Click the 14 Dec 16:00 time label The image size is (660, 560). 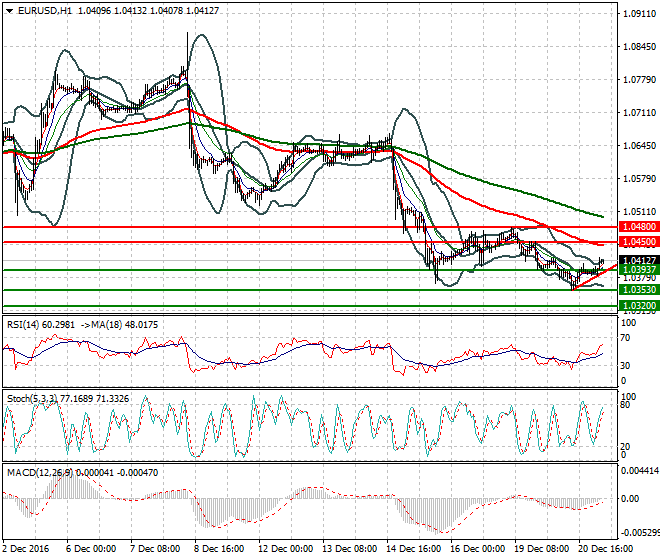coord(414,549)
